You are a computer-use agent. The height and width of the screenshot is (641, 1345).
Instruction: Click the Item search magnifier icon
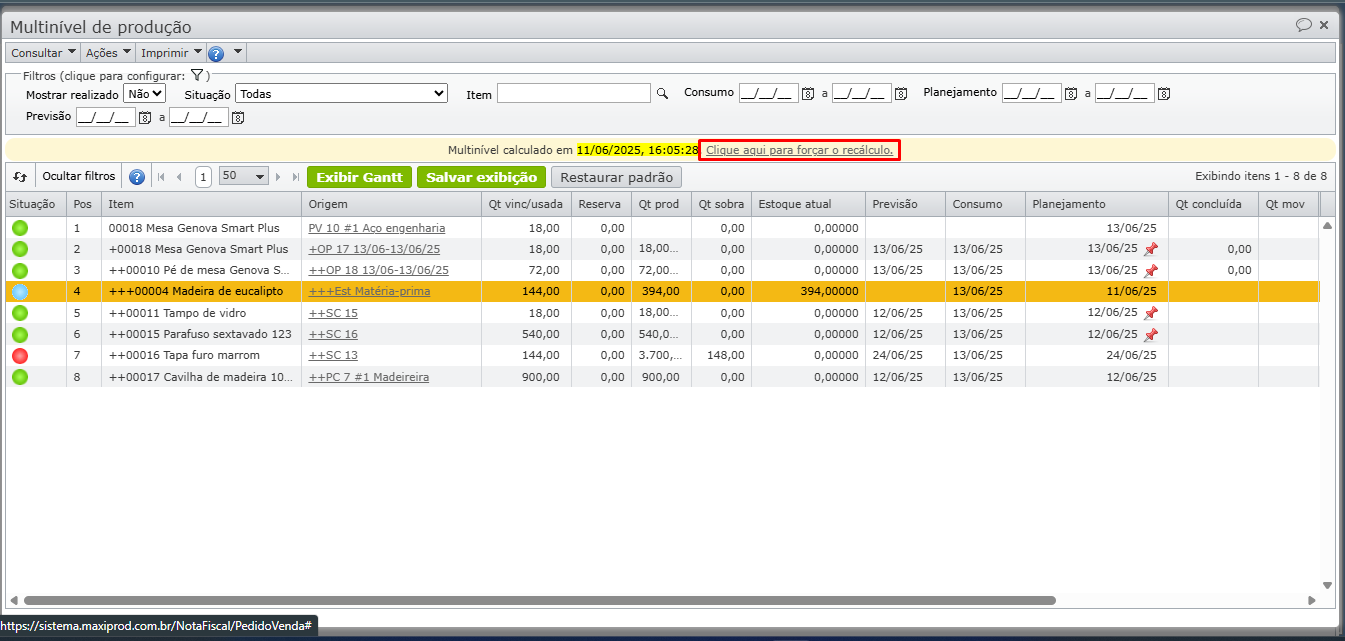[661, 94]
